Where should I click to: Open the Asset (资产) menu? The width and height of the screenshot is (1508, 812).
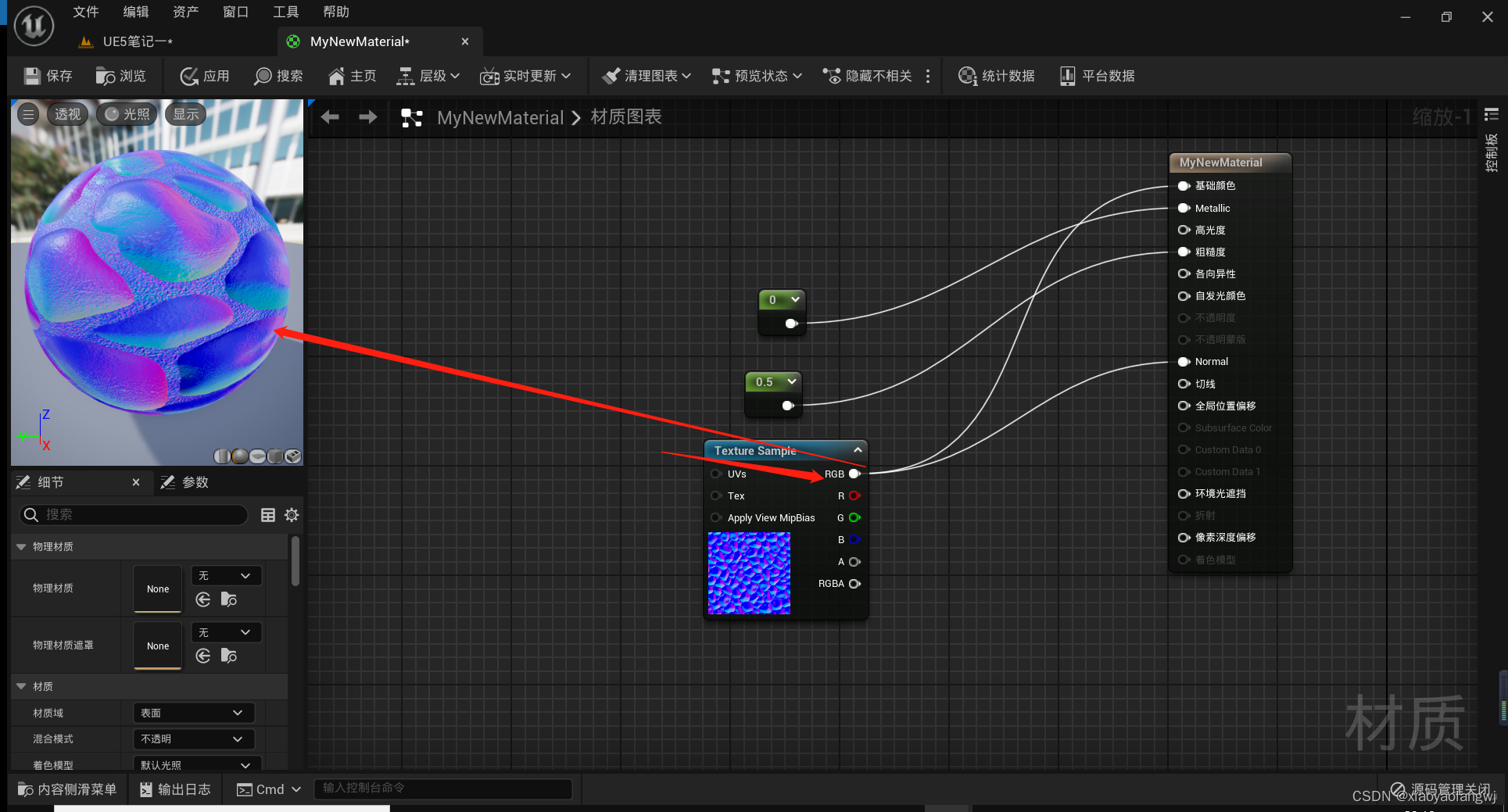click(x=186, y=12)
